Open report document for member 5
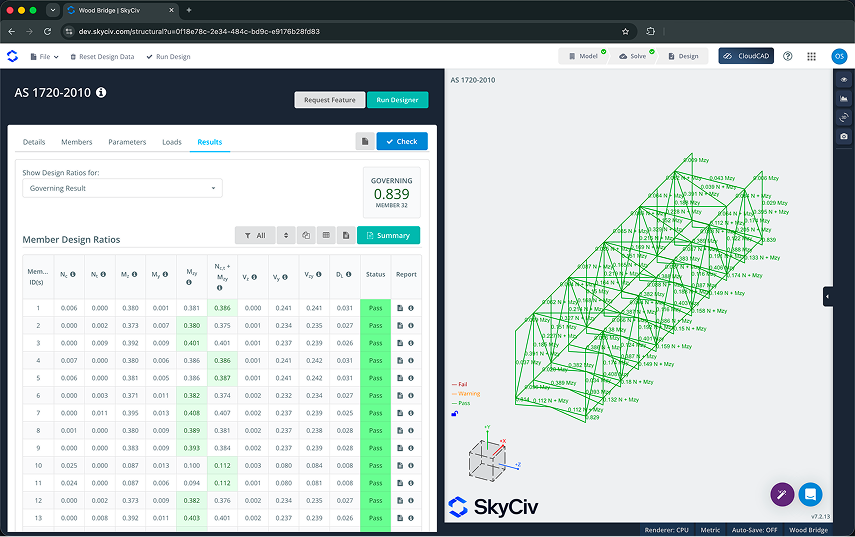855x537 pixels. [400, 378]
